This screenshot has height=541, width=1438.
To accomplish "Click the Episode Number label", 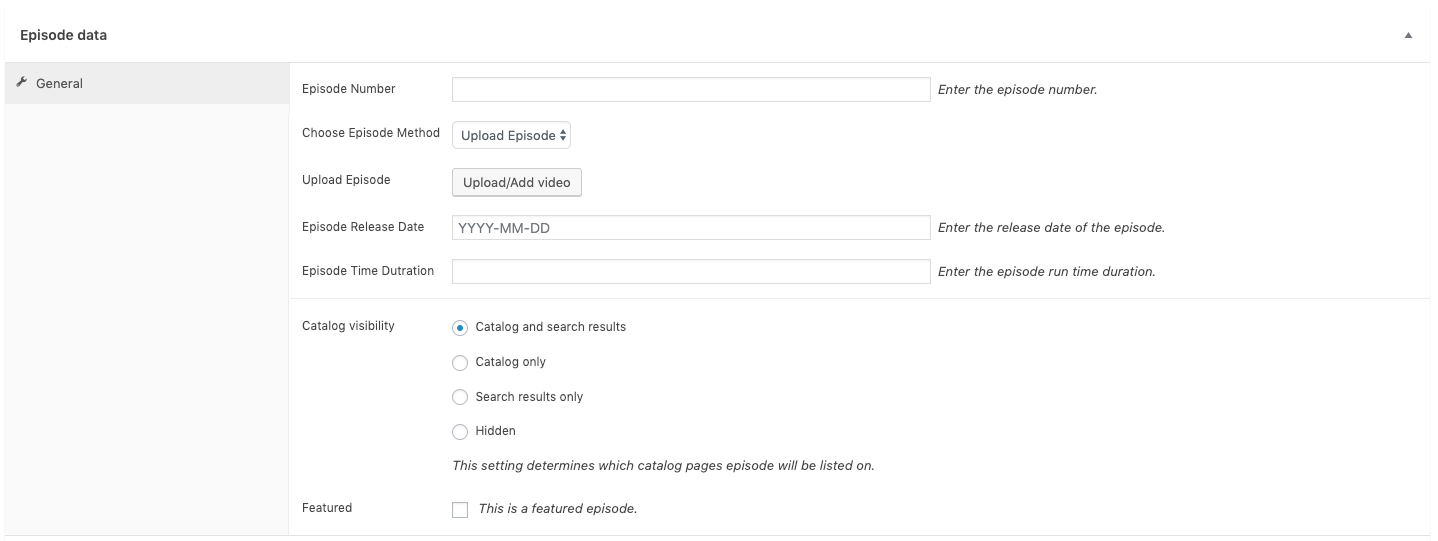I will pyautogui.click(x=349, y=89).
